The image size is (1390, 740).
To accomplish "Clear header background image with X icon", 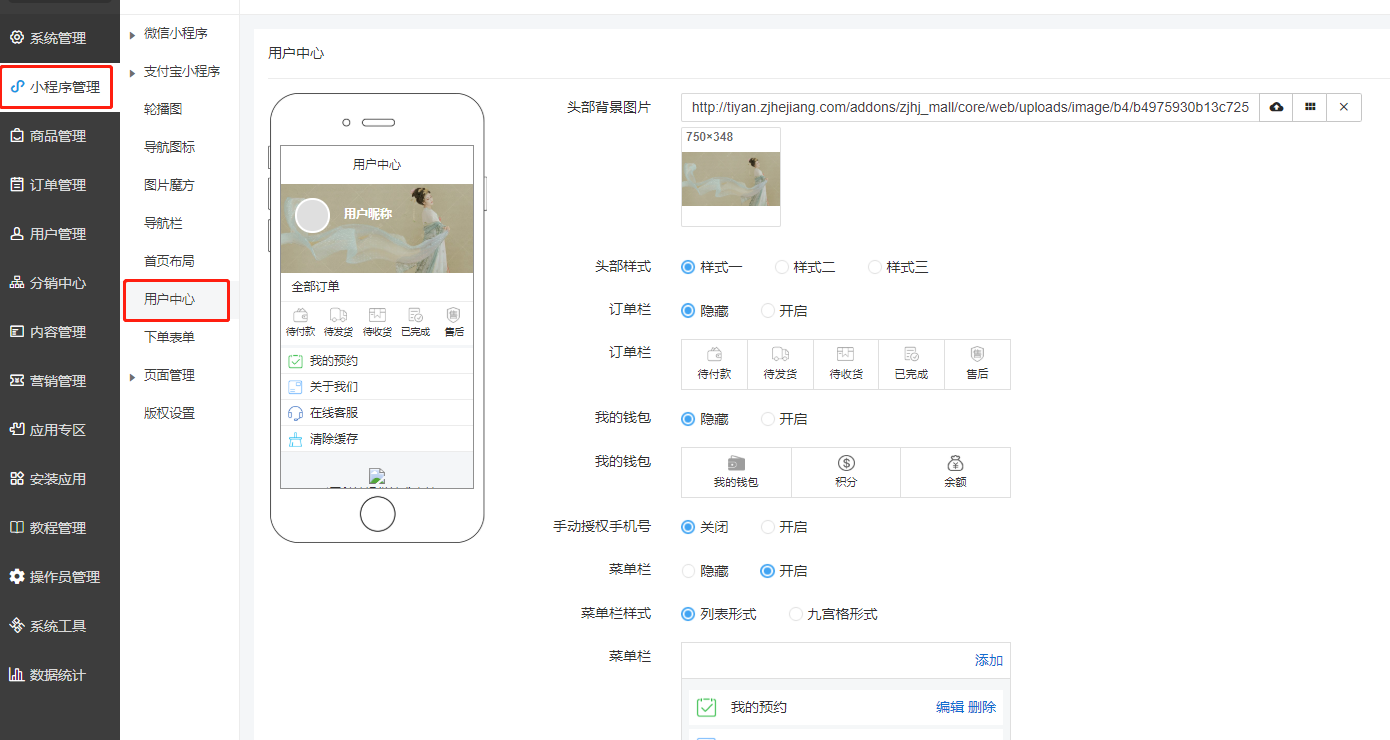I will click(1344, 107).
